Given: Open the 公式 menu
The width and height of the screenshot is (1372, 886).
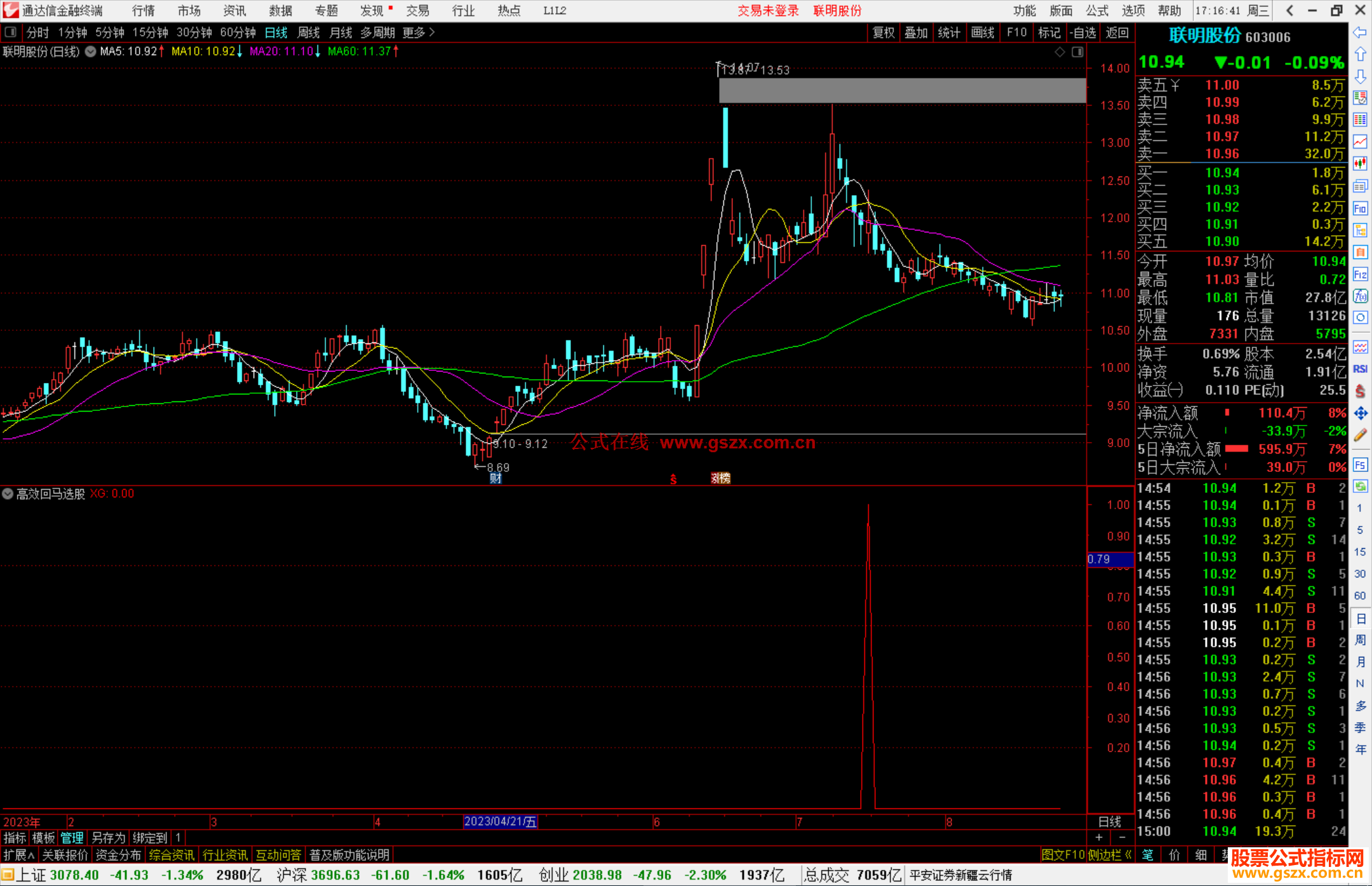Looking at the screenshot, I should [1097, 11].
